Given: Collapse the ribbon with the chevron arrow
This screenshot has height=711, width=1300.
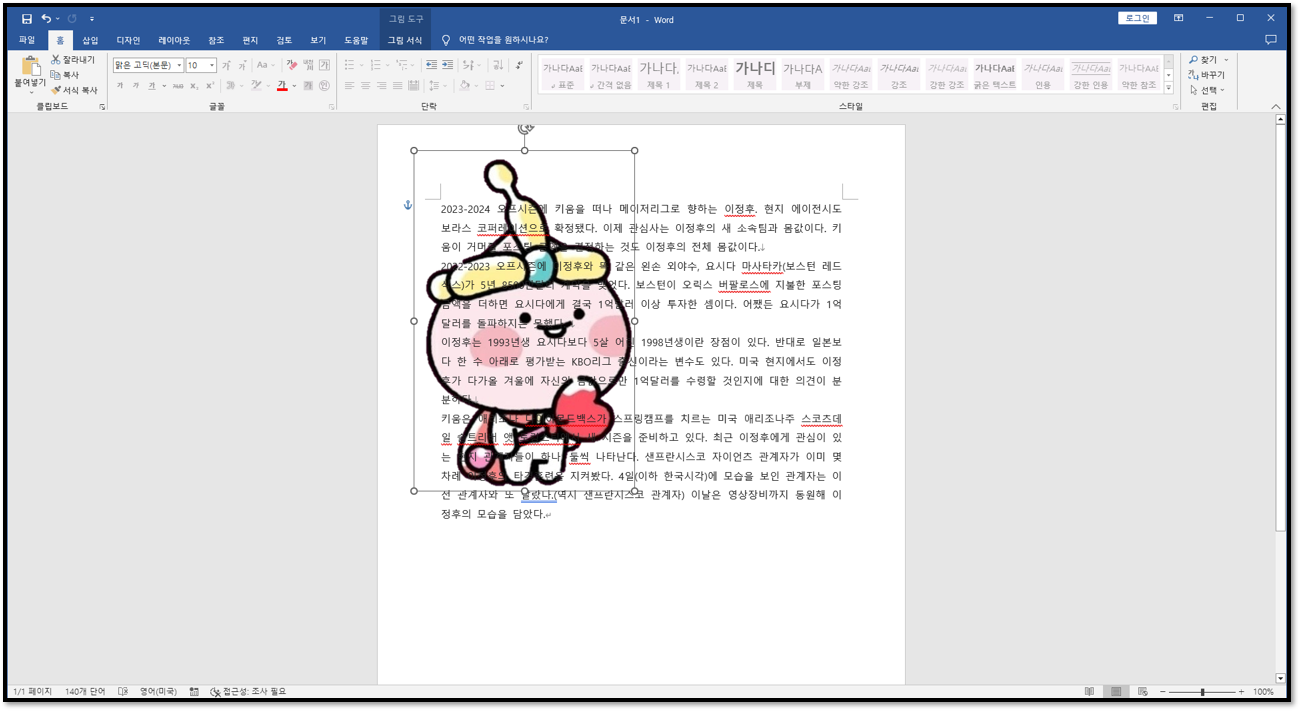Looking at the screenshot, I should coord(1276,106).
